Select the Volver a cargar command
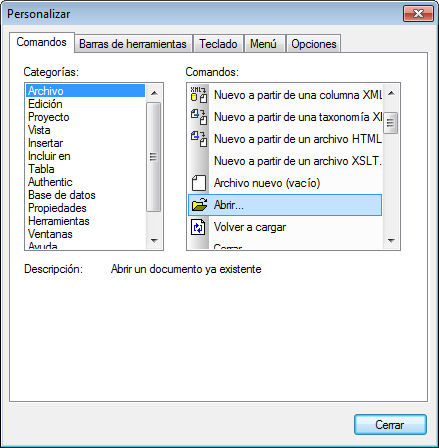The width and height of the screenshot is (439, 448). point(285,227)
